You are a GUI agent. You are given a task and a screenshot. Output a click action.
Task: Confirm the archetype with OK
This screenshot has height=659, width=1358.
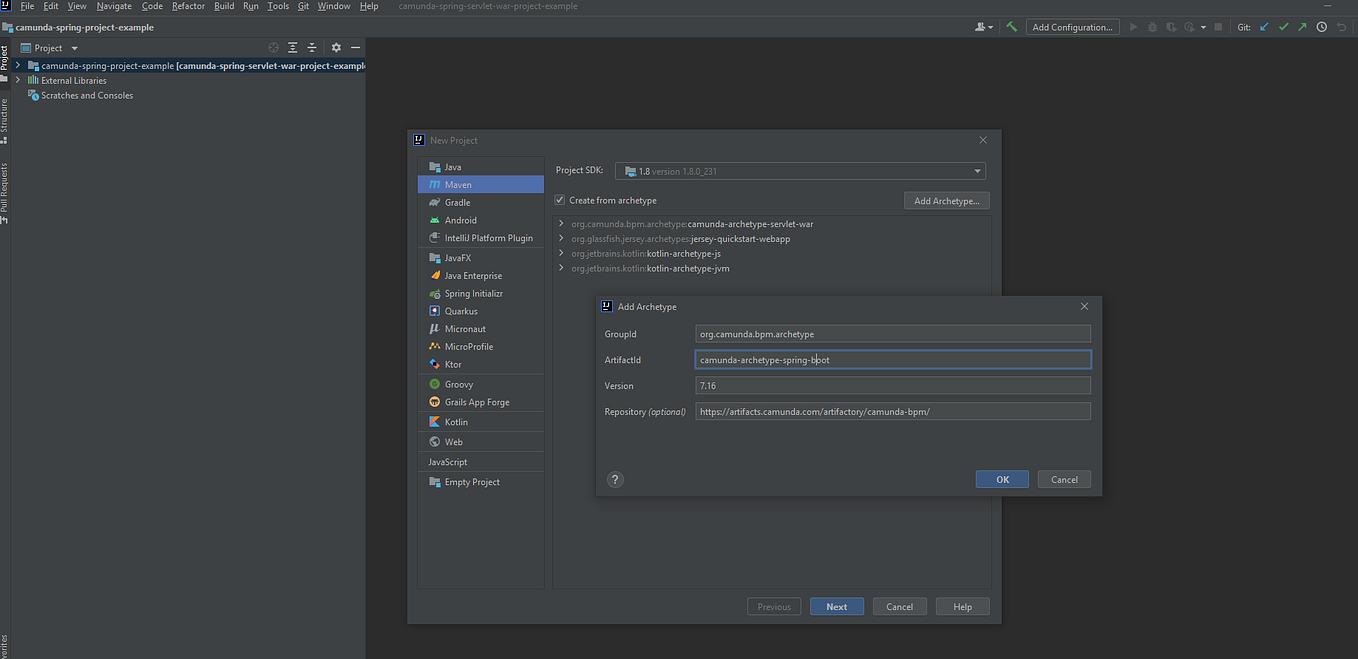[1001, 479]
